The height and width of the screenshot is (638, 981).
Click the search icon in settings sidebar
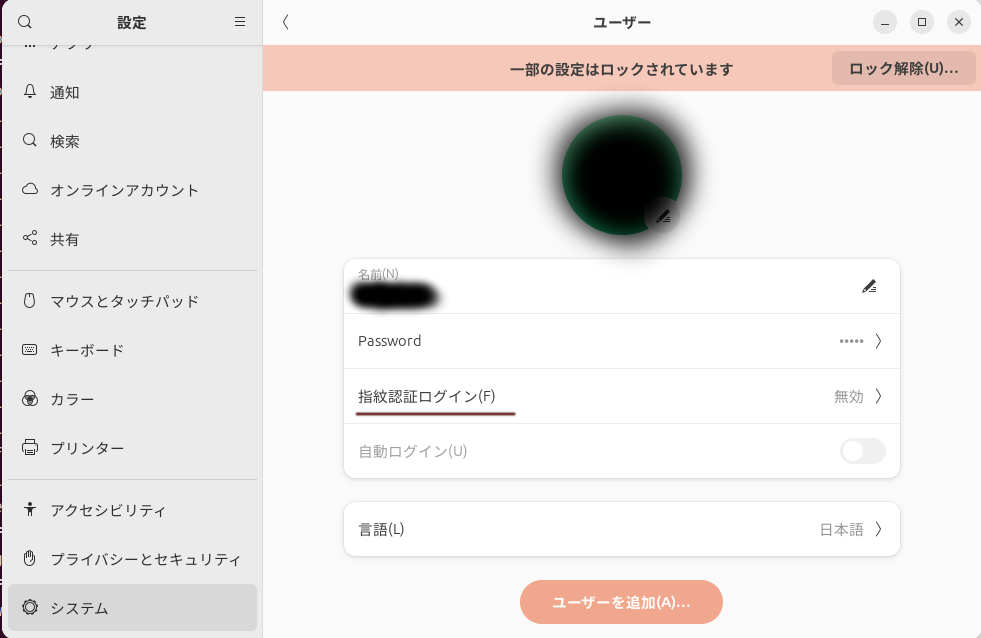[25, 22]
